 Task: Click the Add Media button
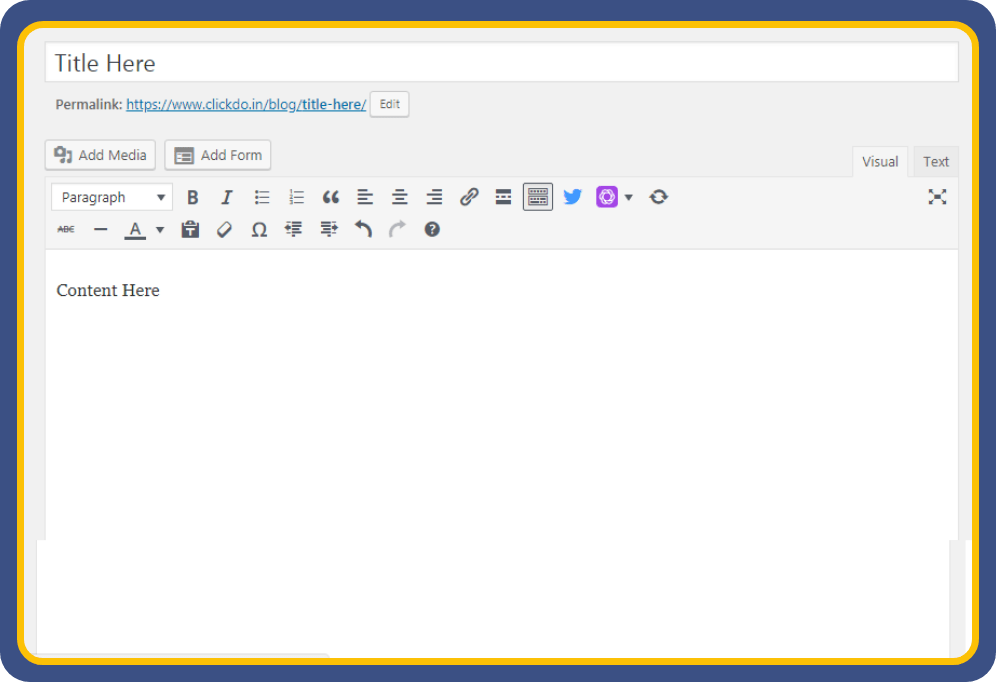tap(100, 155)
